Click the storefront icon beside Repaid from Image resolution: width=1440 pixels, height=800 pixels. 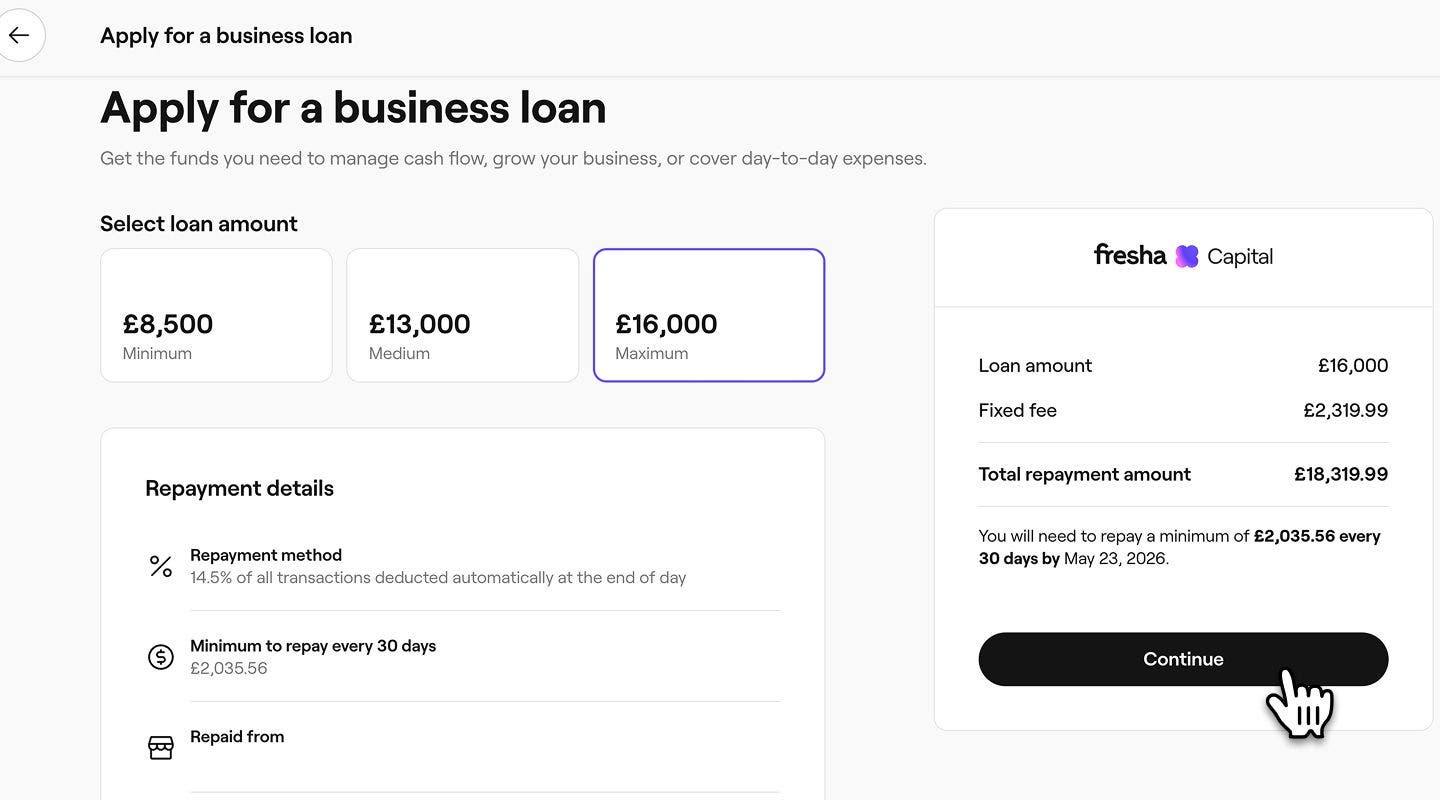click(x=161, y=747)
